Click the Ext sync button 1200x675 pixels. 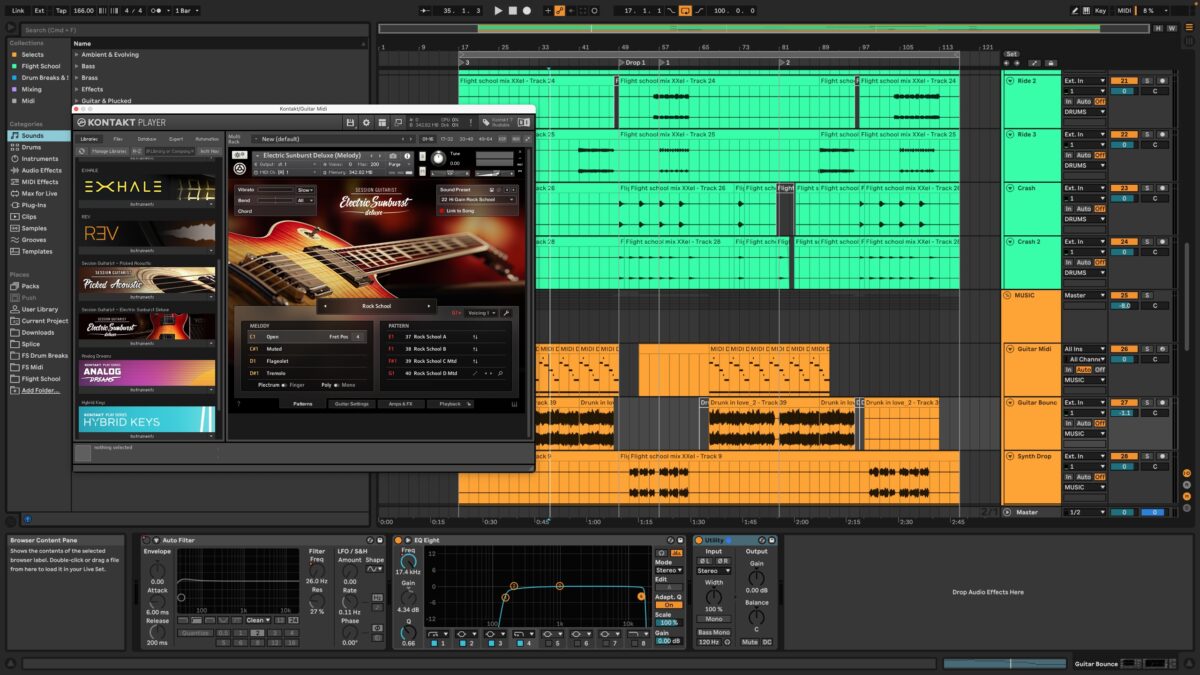[x=40, y=10]
